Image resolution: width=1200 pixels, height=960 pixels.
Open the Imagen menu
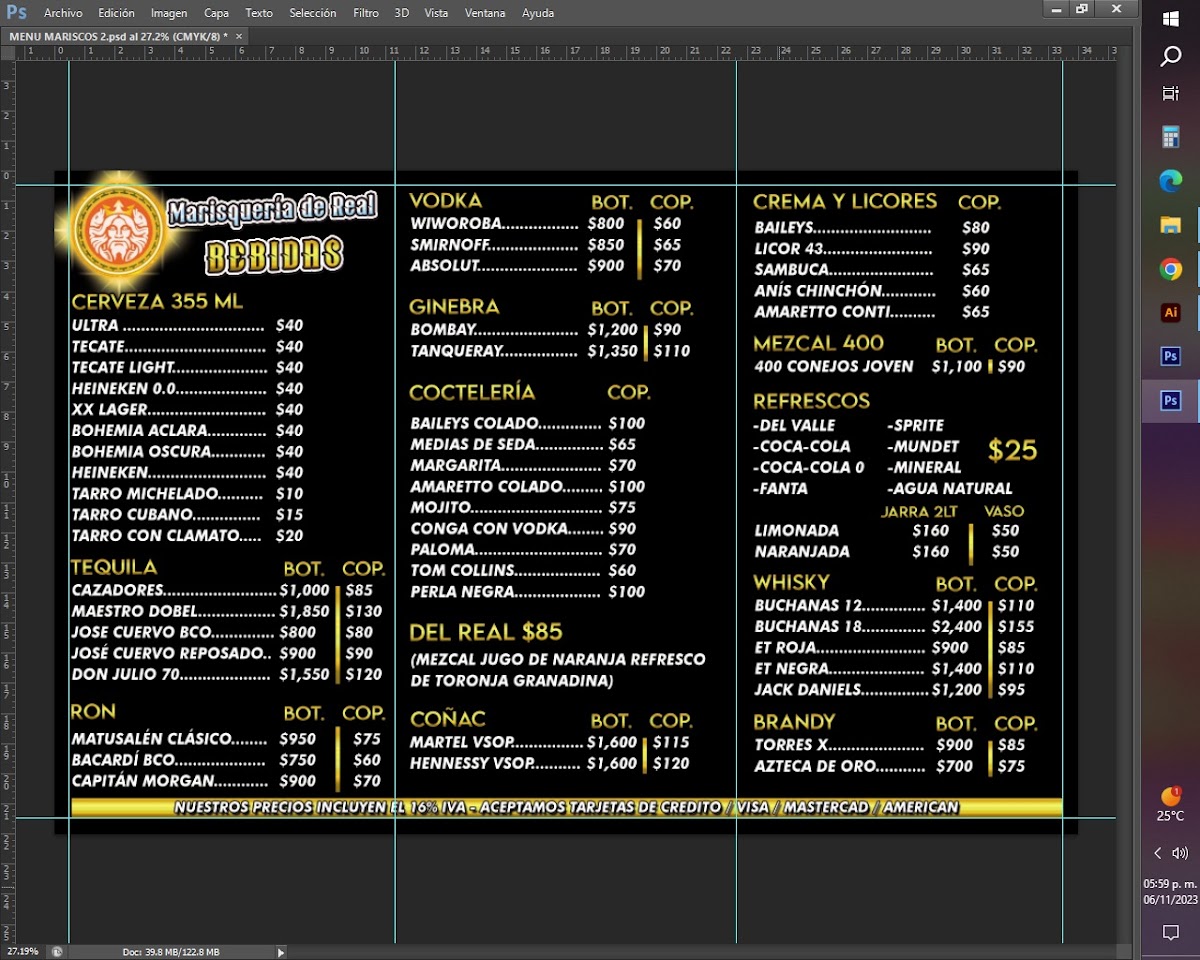coord(169,13)
